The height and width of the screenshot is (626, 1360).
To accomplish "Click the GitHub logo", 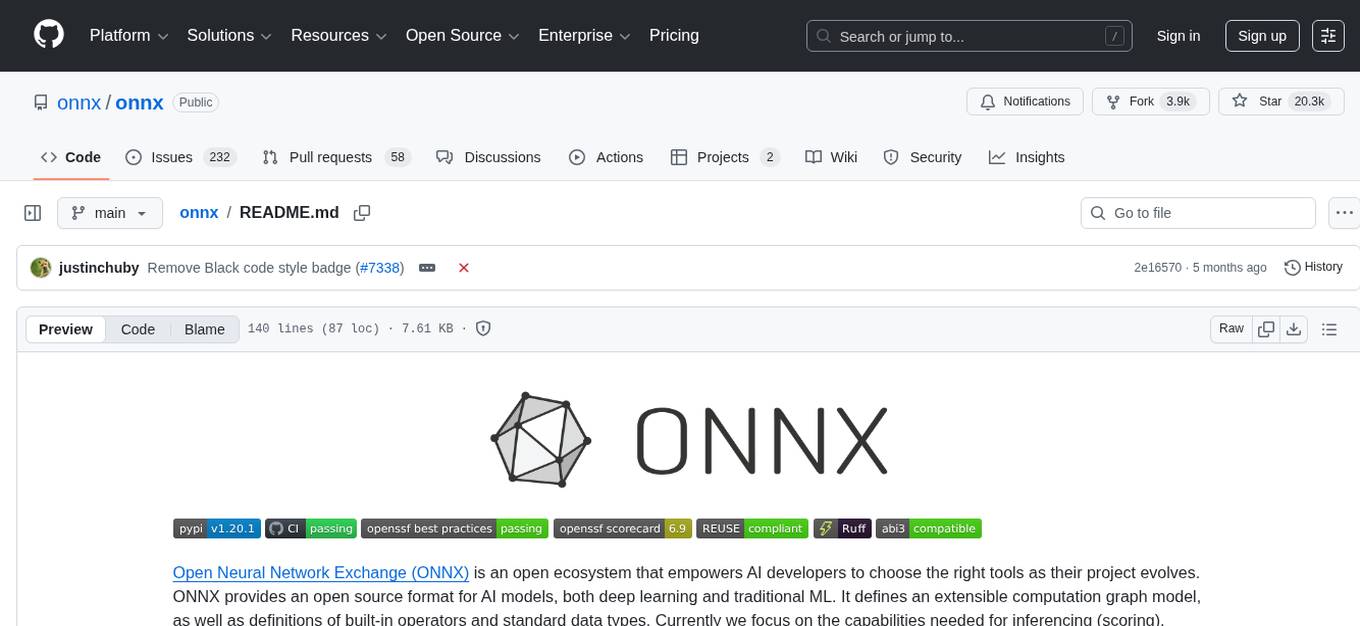I will tap(48, 35).
